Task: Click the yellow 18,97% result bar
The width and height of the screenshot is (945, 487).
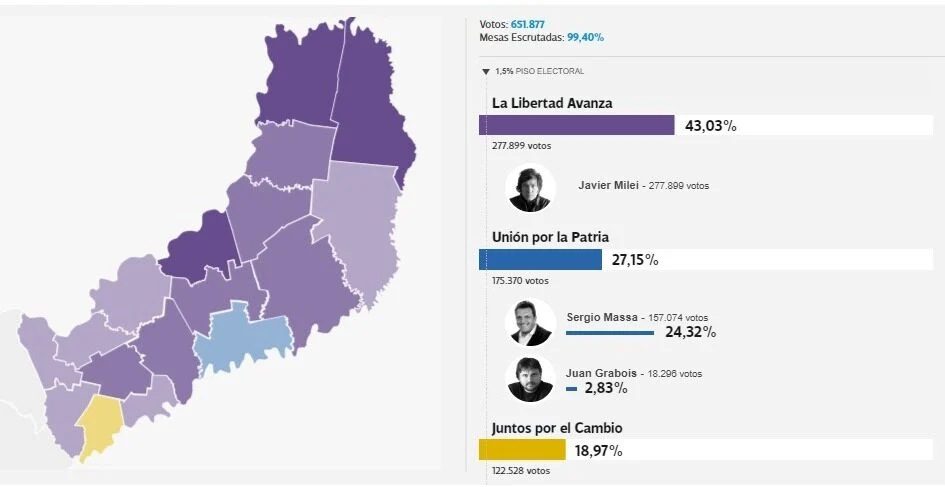Action: (x=522, y=450)
